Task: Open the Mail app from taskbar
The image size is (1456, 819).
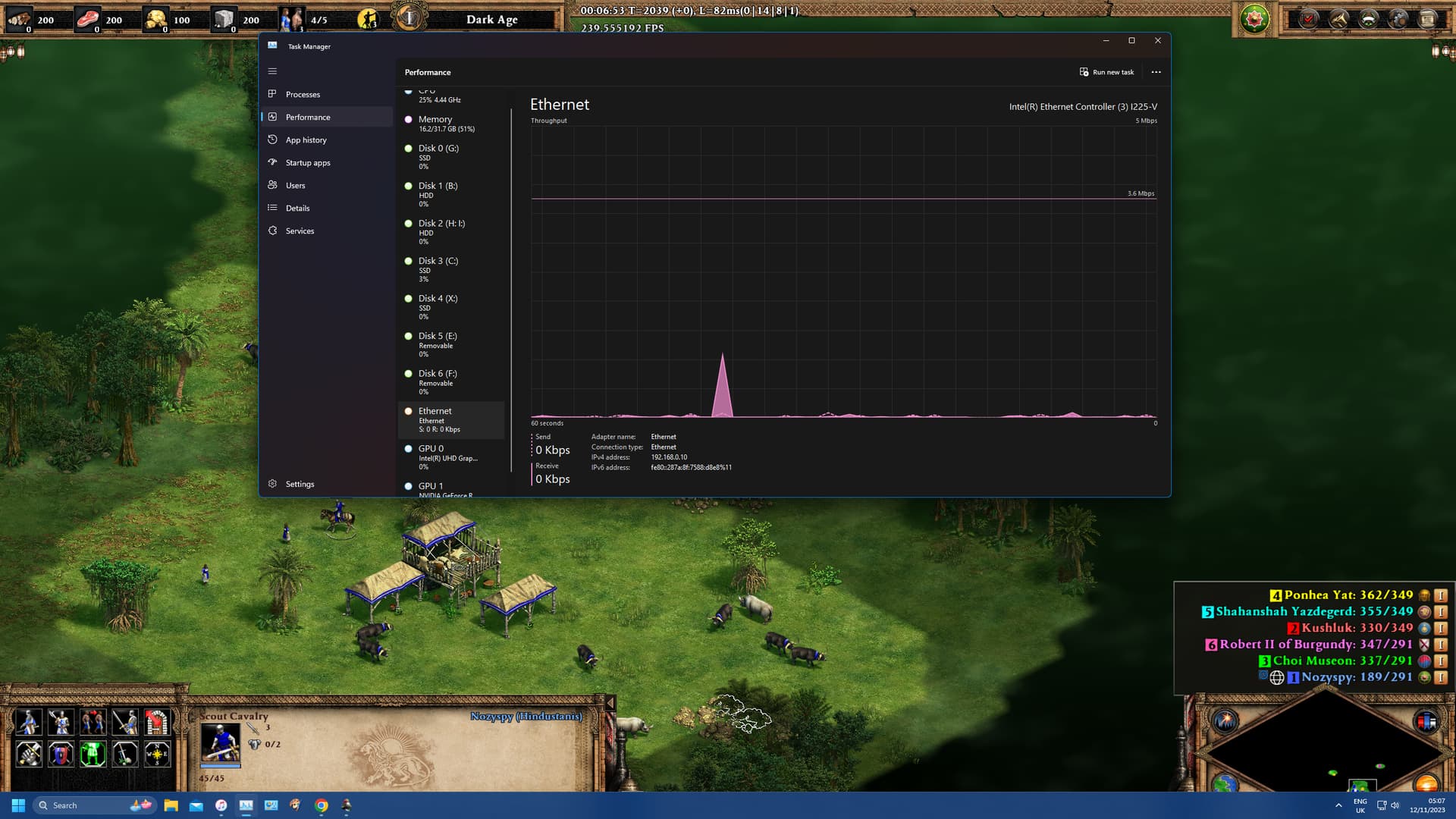Action: [196, 805]
